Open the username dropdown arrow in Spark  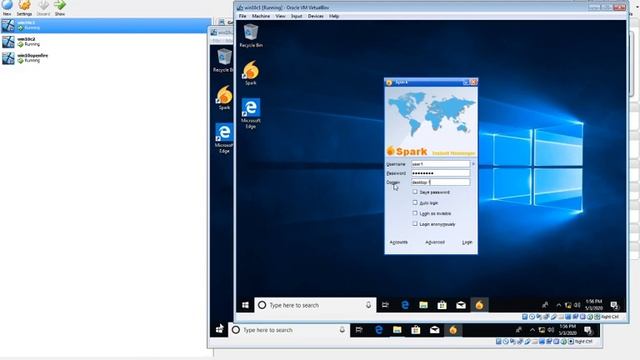pos(473,164)
